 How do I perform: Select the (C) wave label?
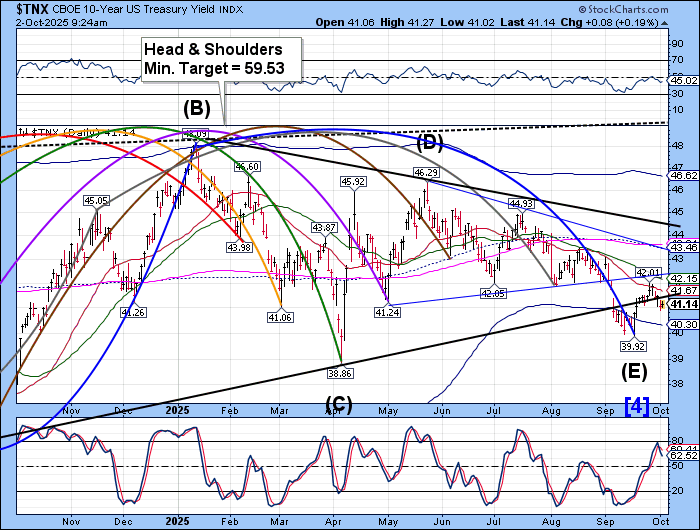point(340,407)
